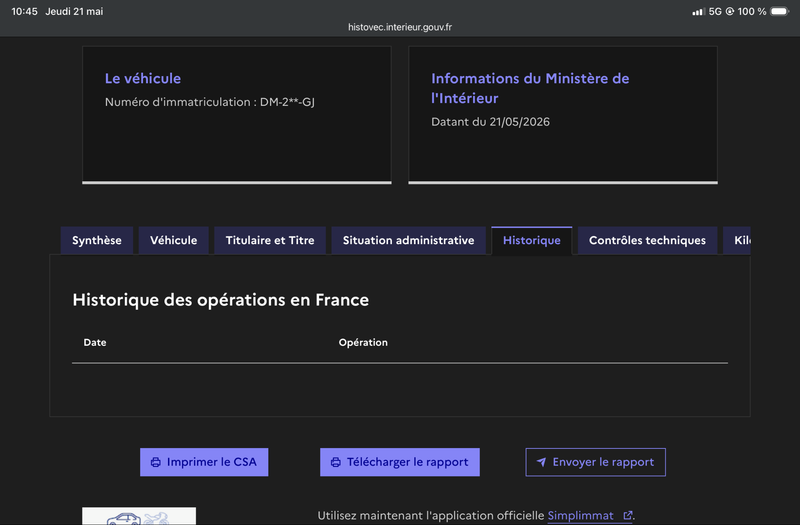The image size is (800, 525).
Task: Click the Opération column header
Action: click(x=363, y=342)
